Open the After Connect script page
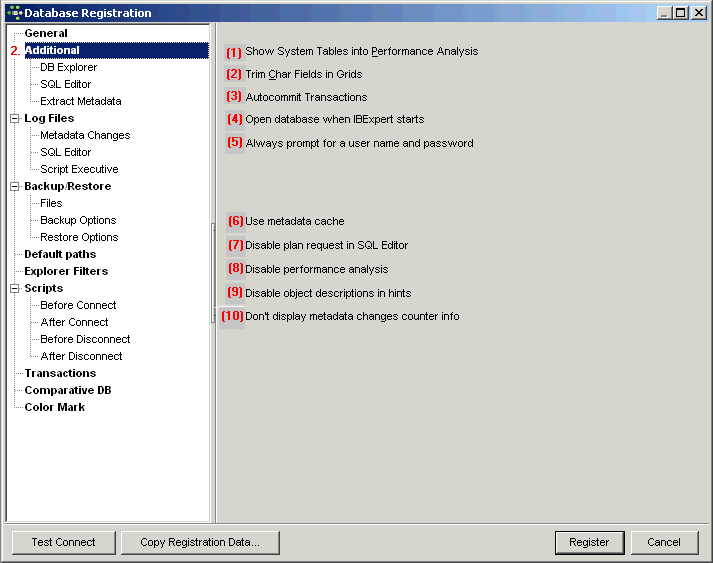The image size is (713, 563). tap(74, 322)
